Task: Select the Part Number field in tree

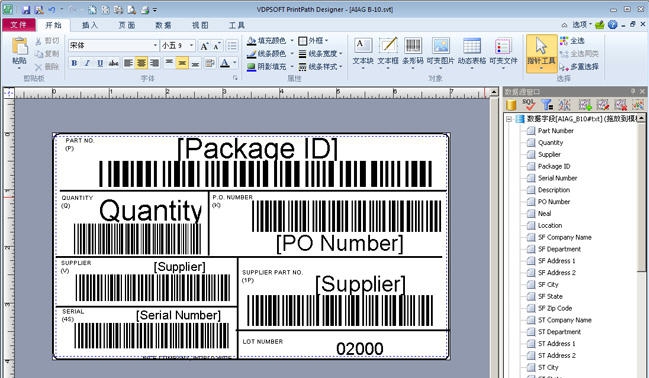Action: pyautogui.click(x=555, y=131)
